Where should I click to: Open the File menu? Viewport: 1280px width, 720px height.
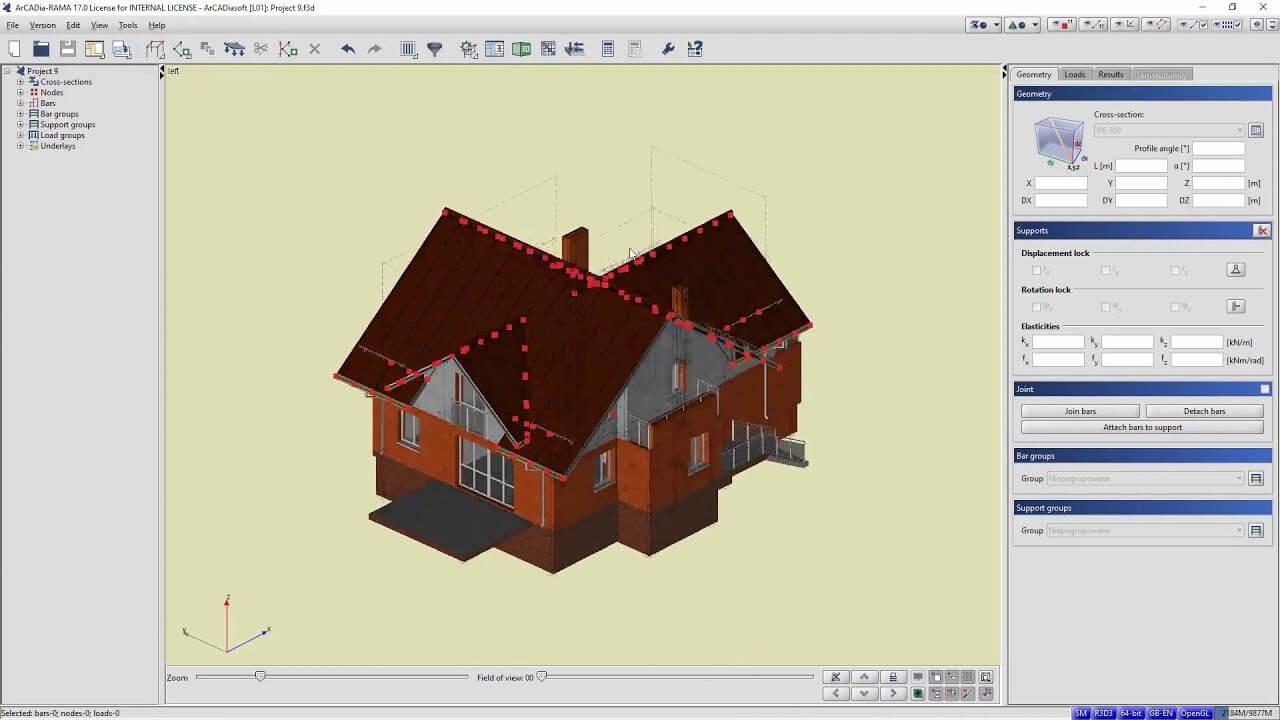click(x=13, y=25)
